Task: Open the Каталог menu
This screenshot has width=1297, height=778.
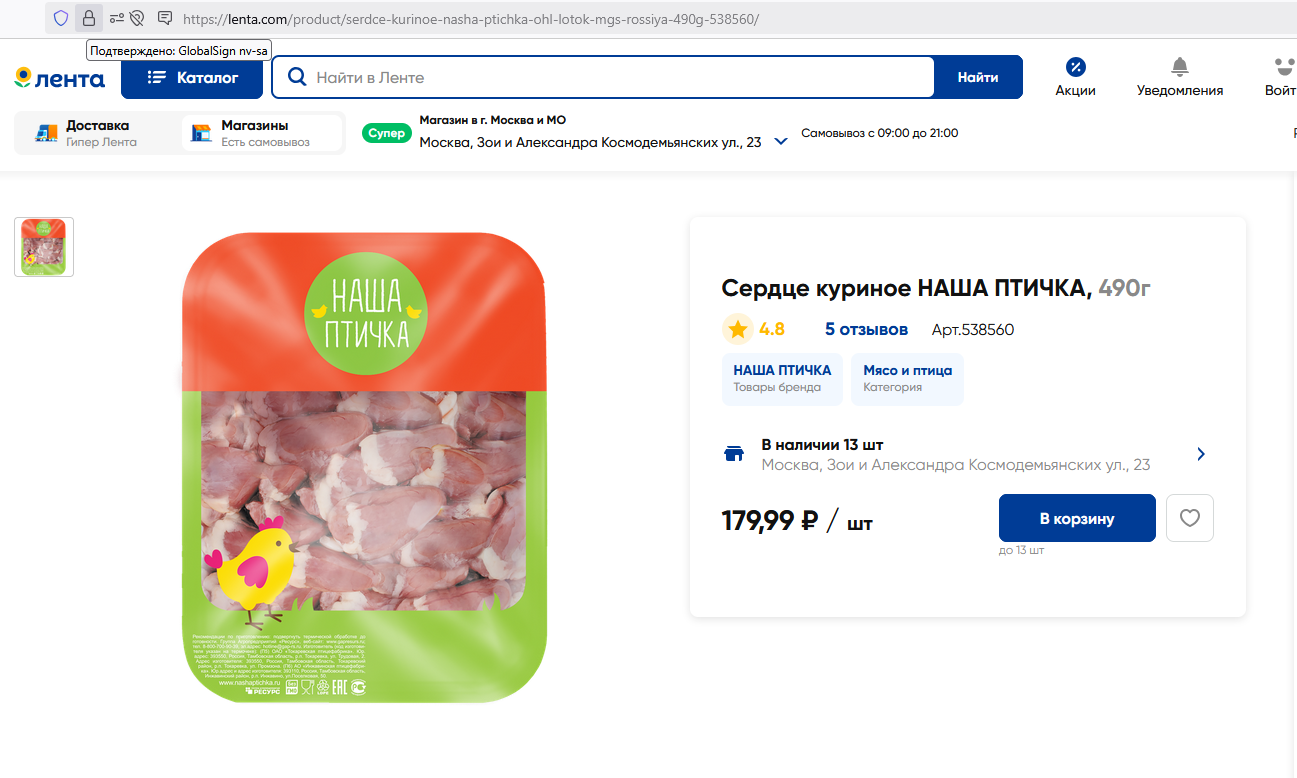Action: click(192, 77)
